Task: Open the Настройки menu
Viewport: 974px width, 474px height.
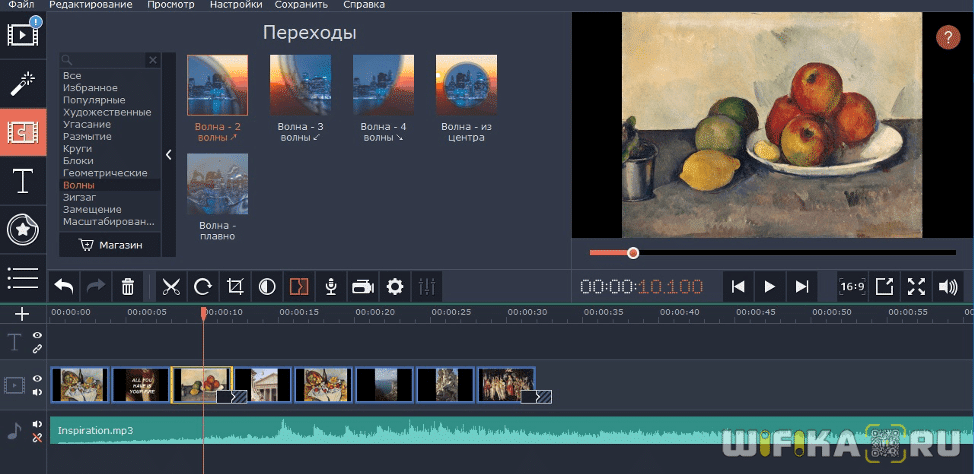Action: 236,5
